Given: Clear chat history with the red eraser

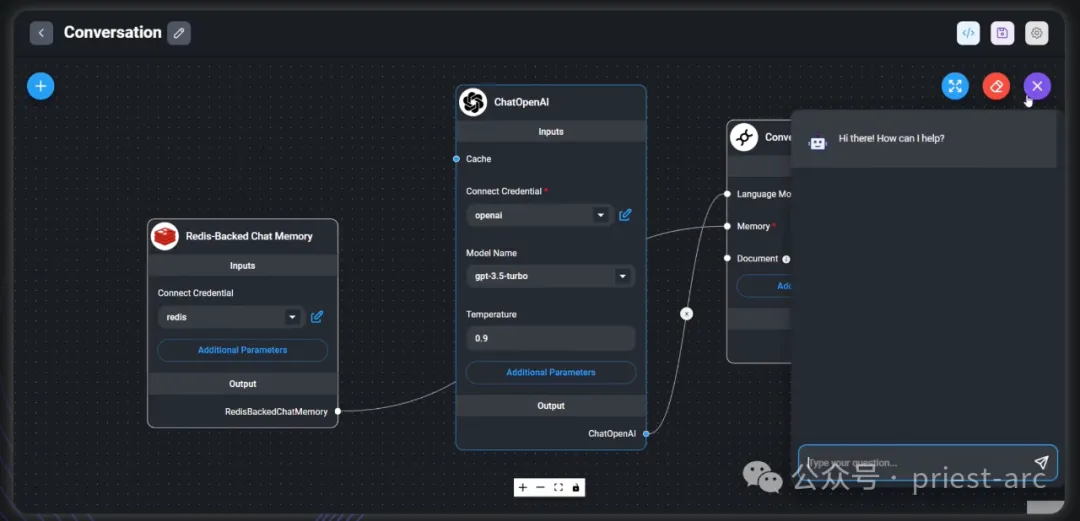Looking at the screenshot, I should (996, 86).
